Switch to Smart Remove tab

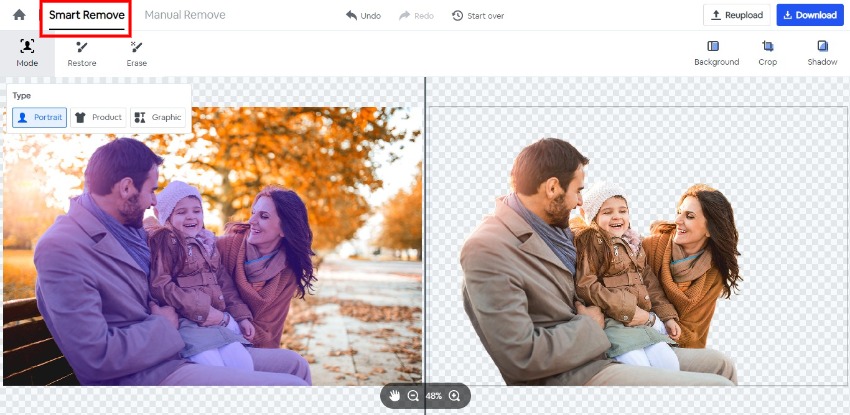(87, 15)
